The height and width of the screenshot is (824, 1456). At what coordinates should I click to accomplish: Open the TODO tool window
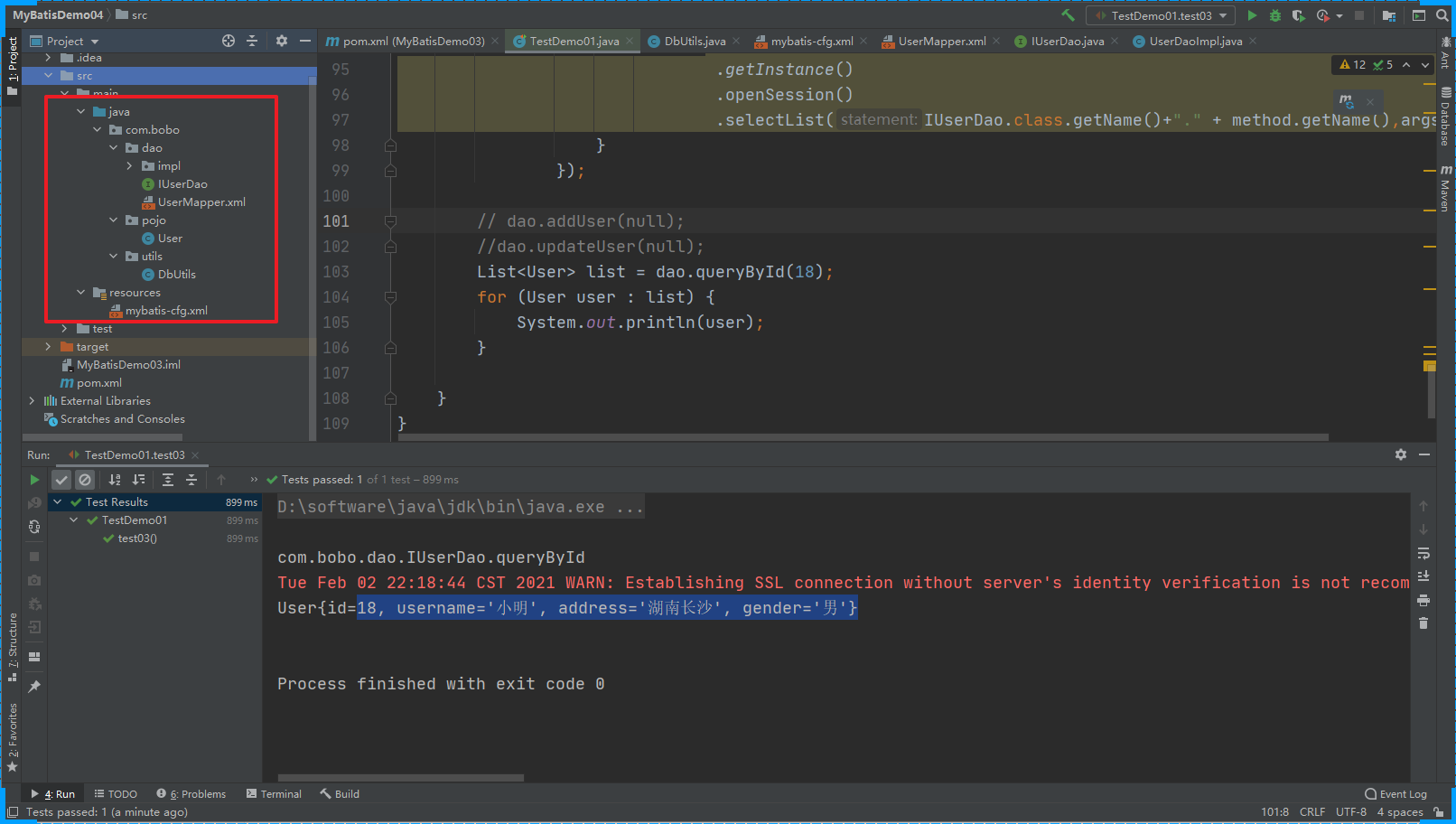point(116,794)
